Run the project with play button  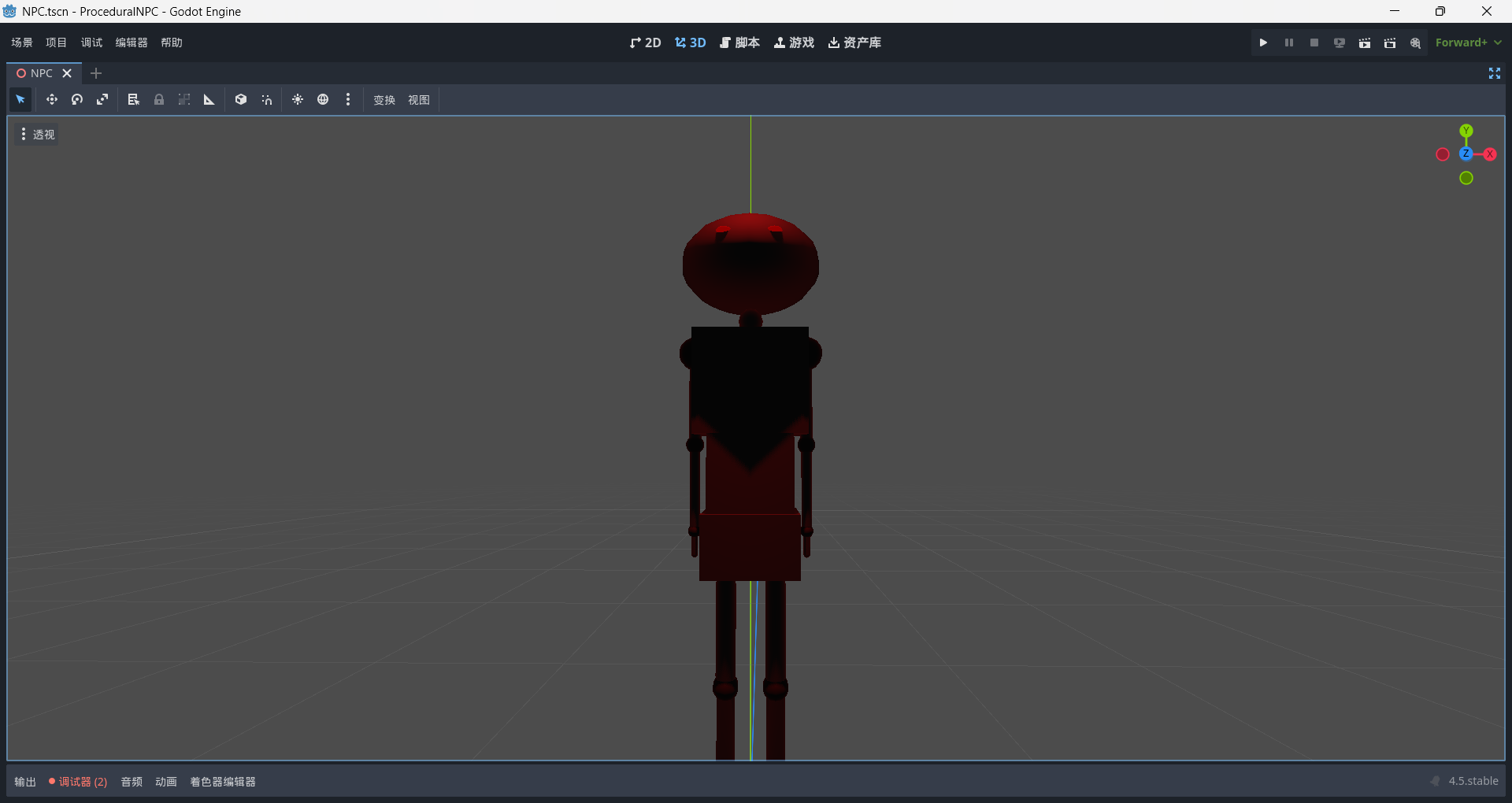[1264, 43]
